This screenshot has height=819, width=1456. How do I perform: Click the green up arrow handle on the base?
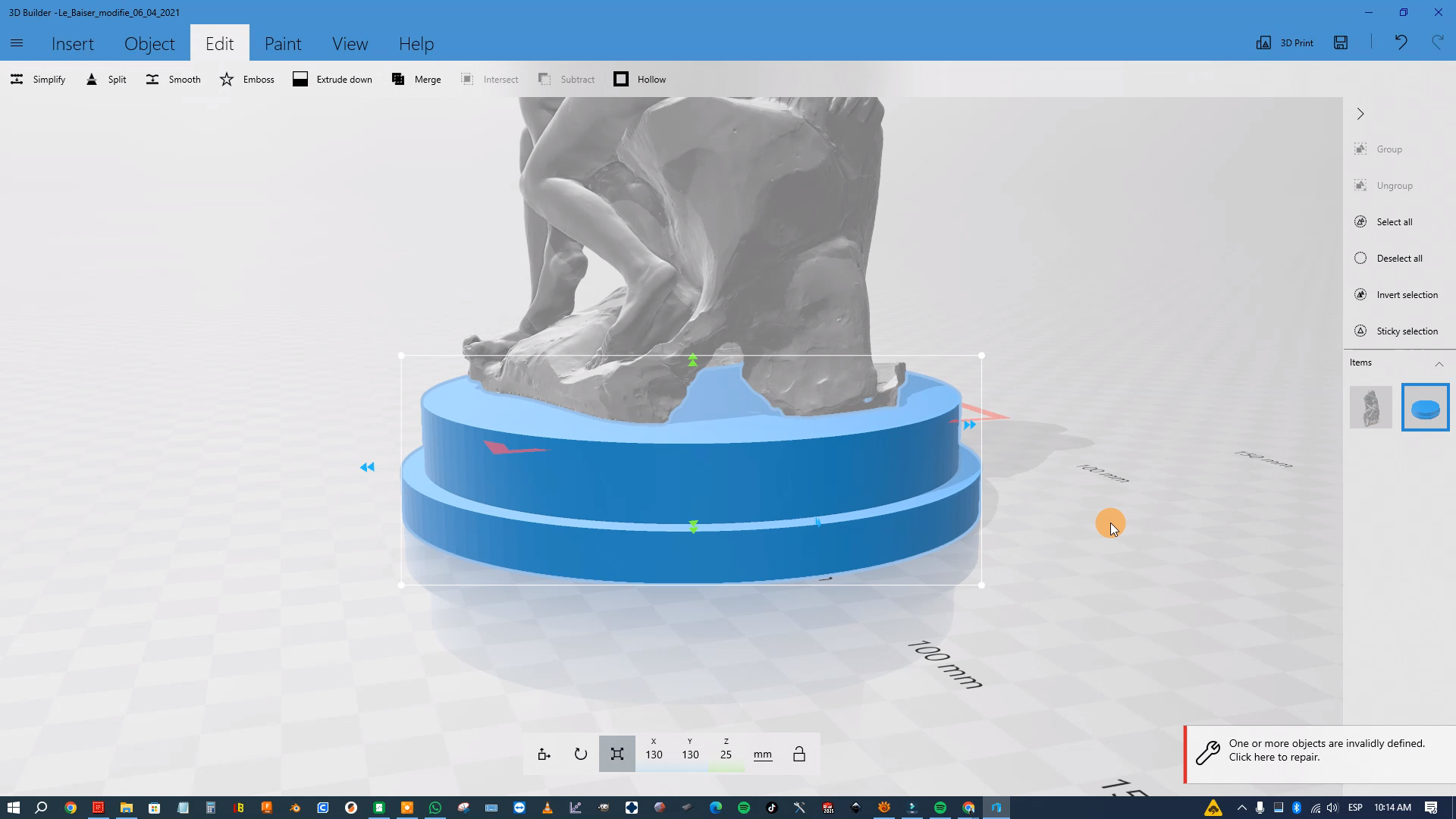pyautogui.click(x=692, y=360)
